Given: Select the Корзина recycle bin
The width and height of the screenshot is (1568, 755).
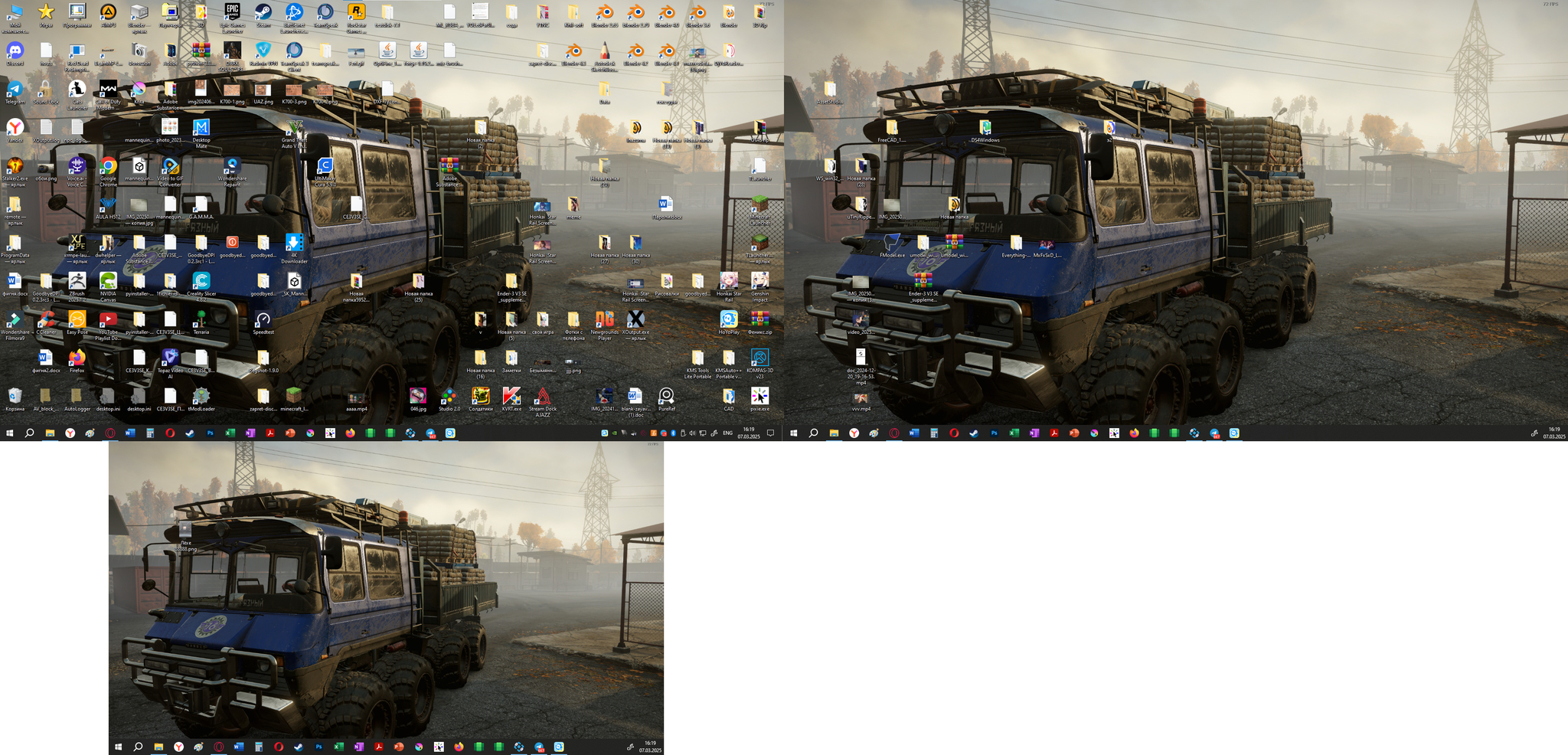Looking at the screenshot, I should 15,400.
